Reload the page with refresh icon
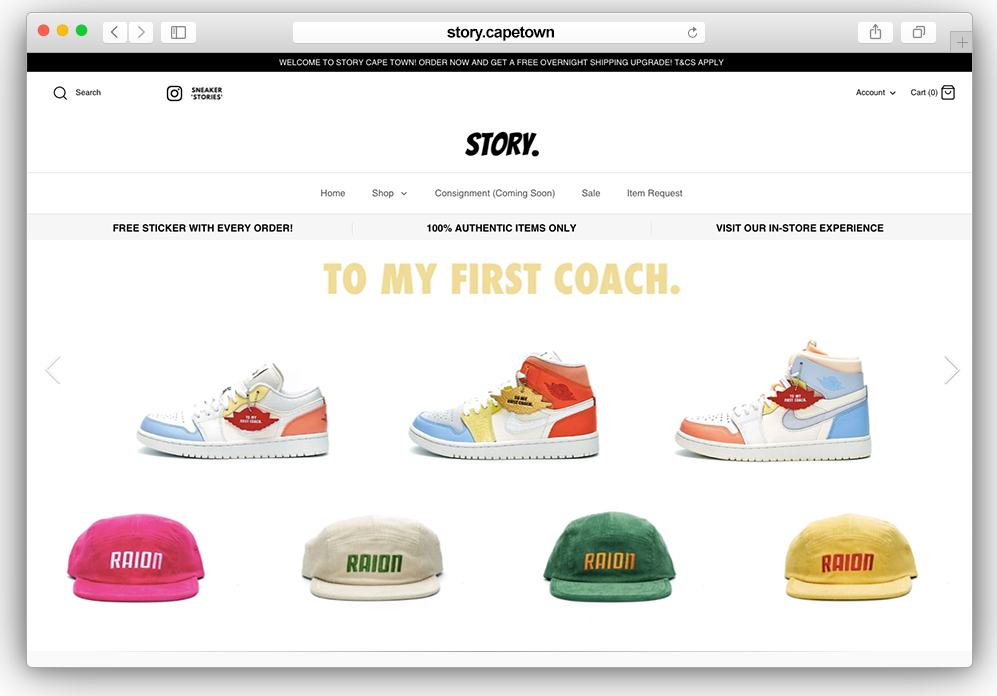 pos(692,32)
